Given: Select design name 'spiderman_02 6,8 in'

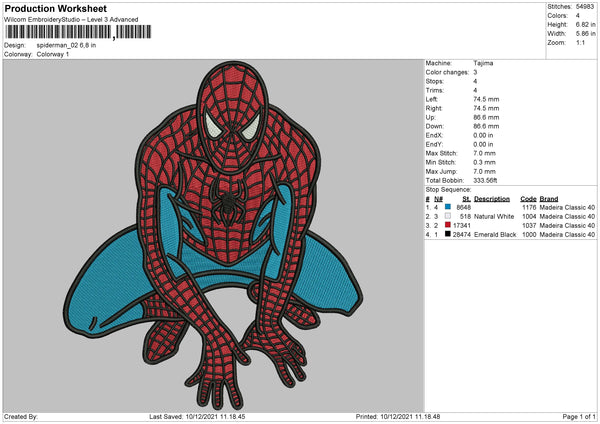Looking at the screenshot, I should pyautogui.click(x=66, y=45).
